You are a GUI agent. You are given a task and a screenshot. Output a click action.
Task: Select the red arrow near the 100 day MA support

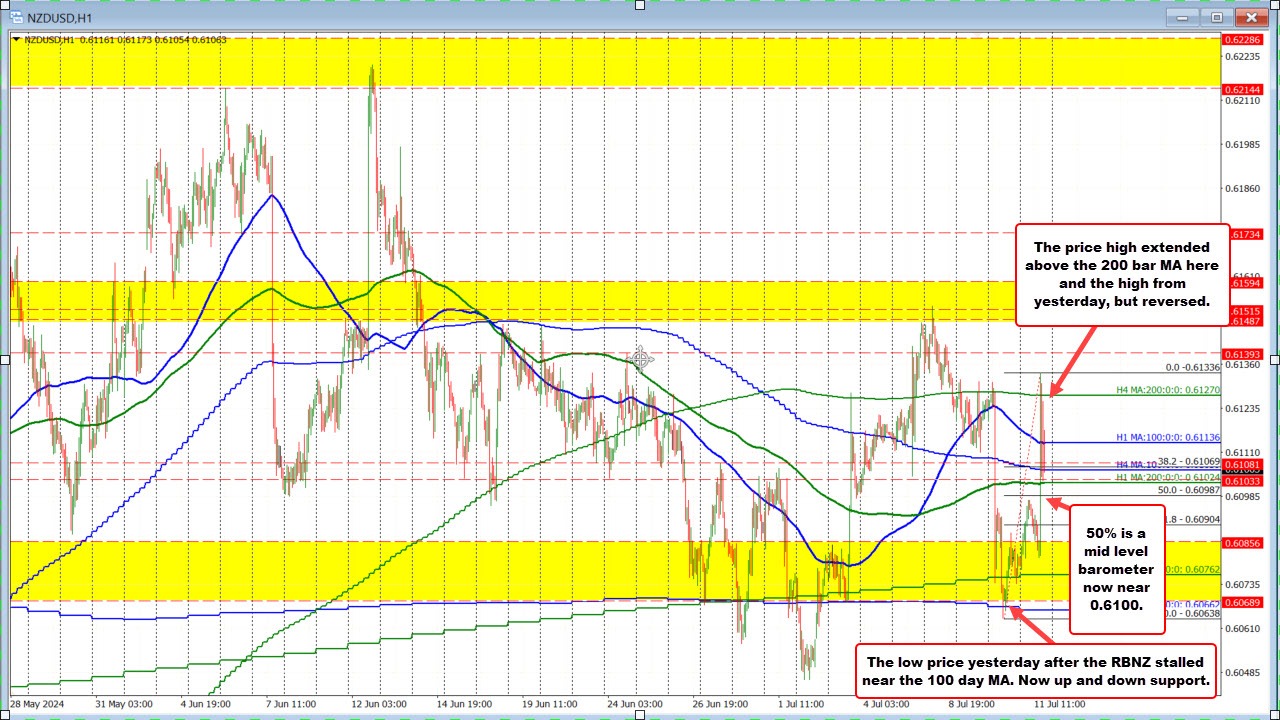tap(1022, 617)
